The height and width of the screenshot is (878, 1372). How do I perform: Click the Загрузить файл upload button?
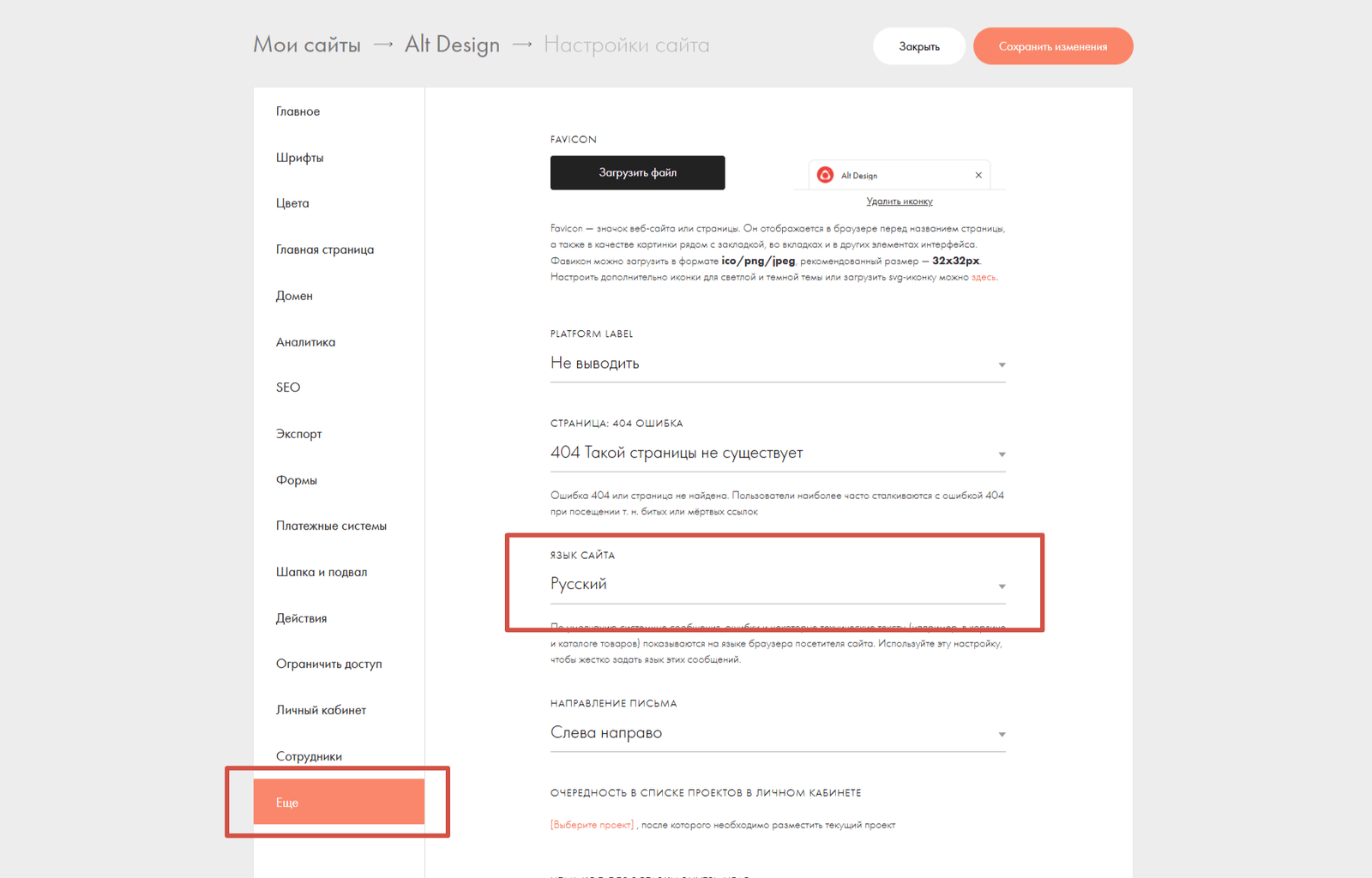[638, 172]
